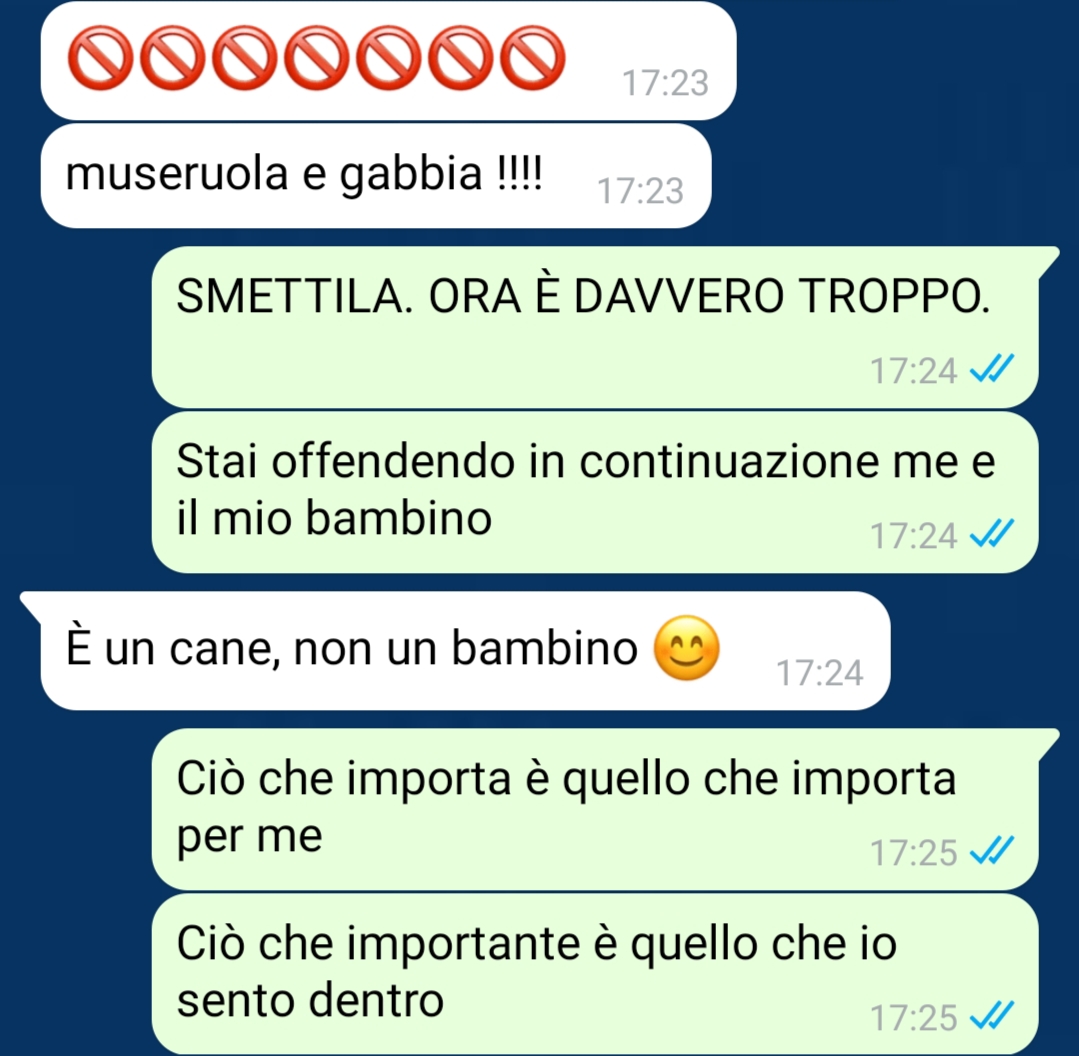Select the 'museruola e gabbia !!!!' message

tap(376, 176)
